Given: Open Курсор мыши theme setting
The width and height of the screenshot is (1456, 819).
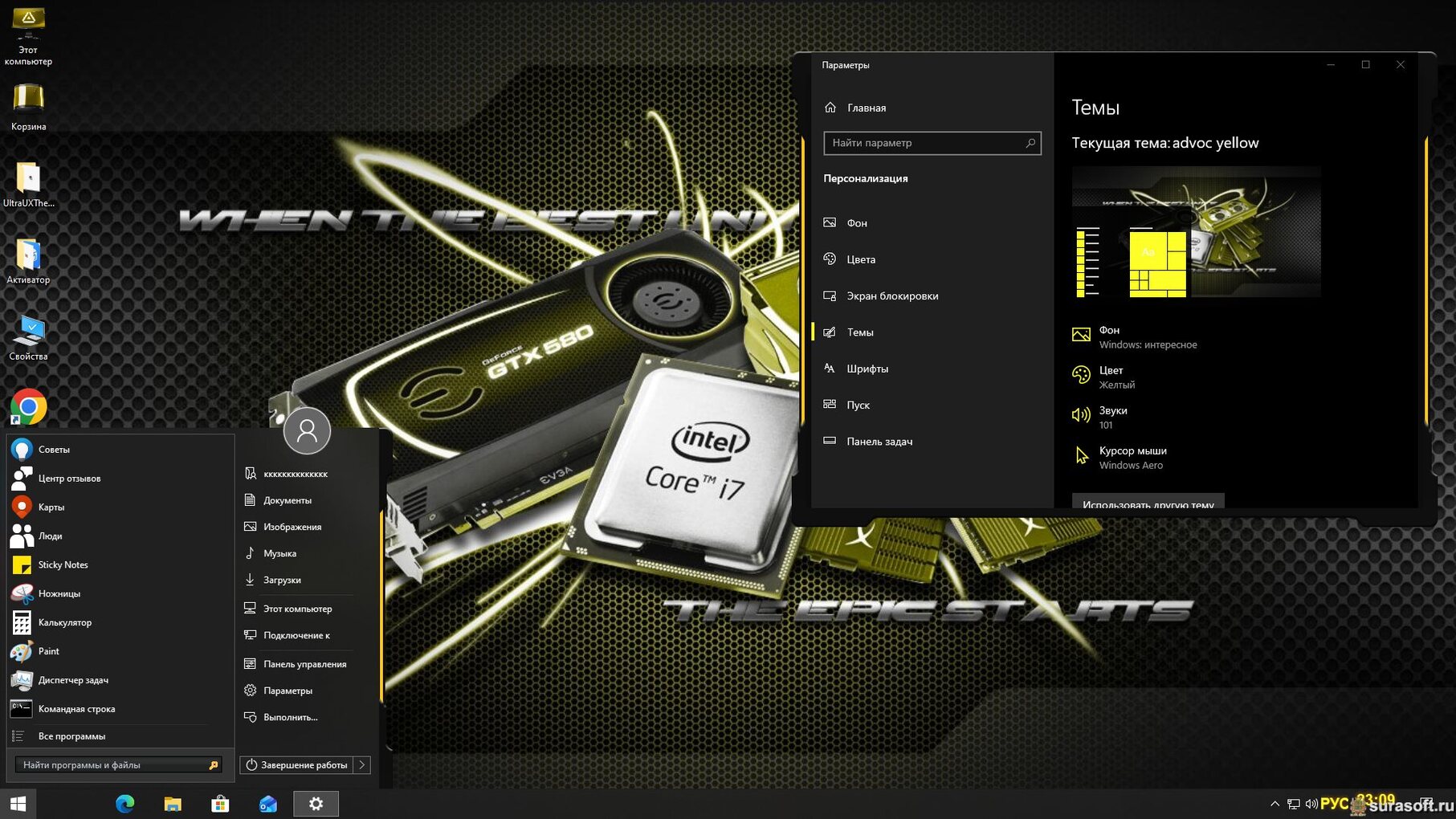Looking at the screenshot, I should [1120, 458].
